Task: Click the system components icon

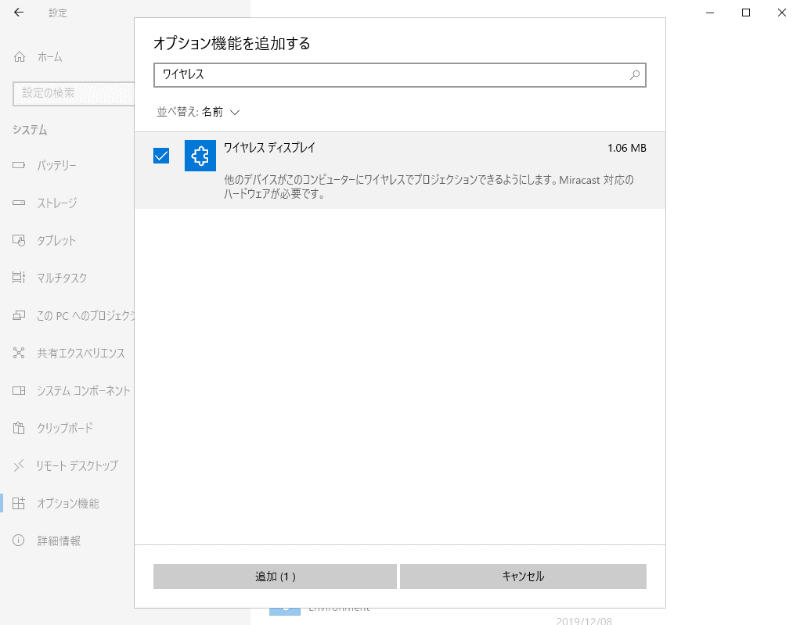Action: tap(19, 390)
